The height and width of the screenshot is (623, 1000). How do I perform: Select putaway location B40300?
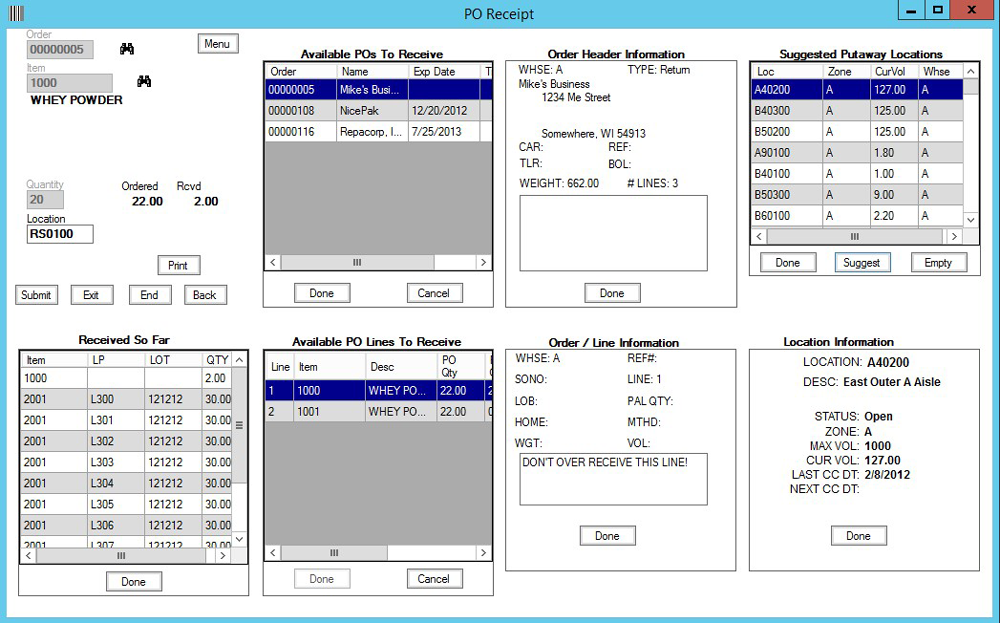click(857, 110)
